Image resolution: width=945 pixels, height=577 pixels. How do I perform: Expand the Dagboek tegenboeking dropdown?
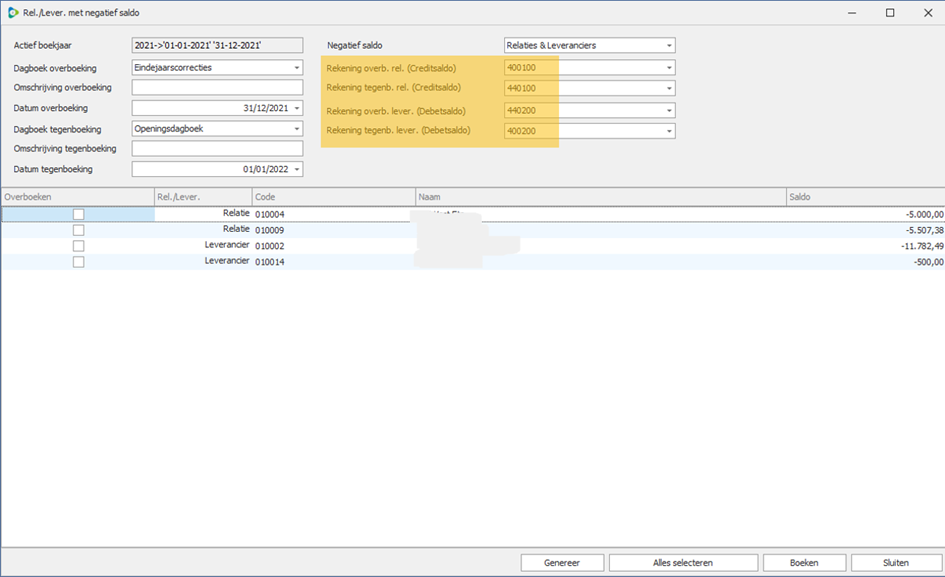pyautogui.click(x=297, y=129)
